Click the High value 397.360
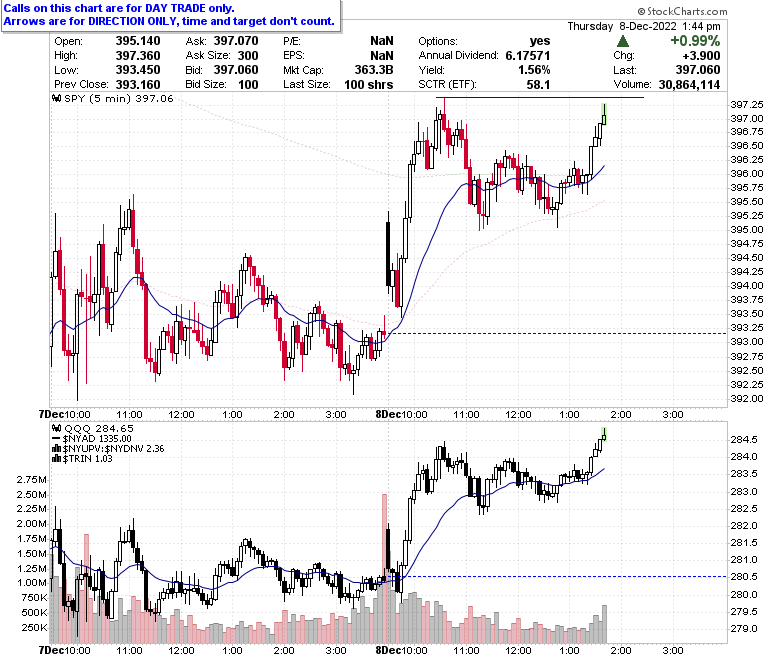The image size is (780, 659). [x=138, y=55]
